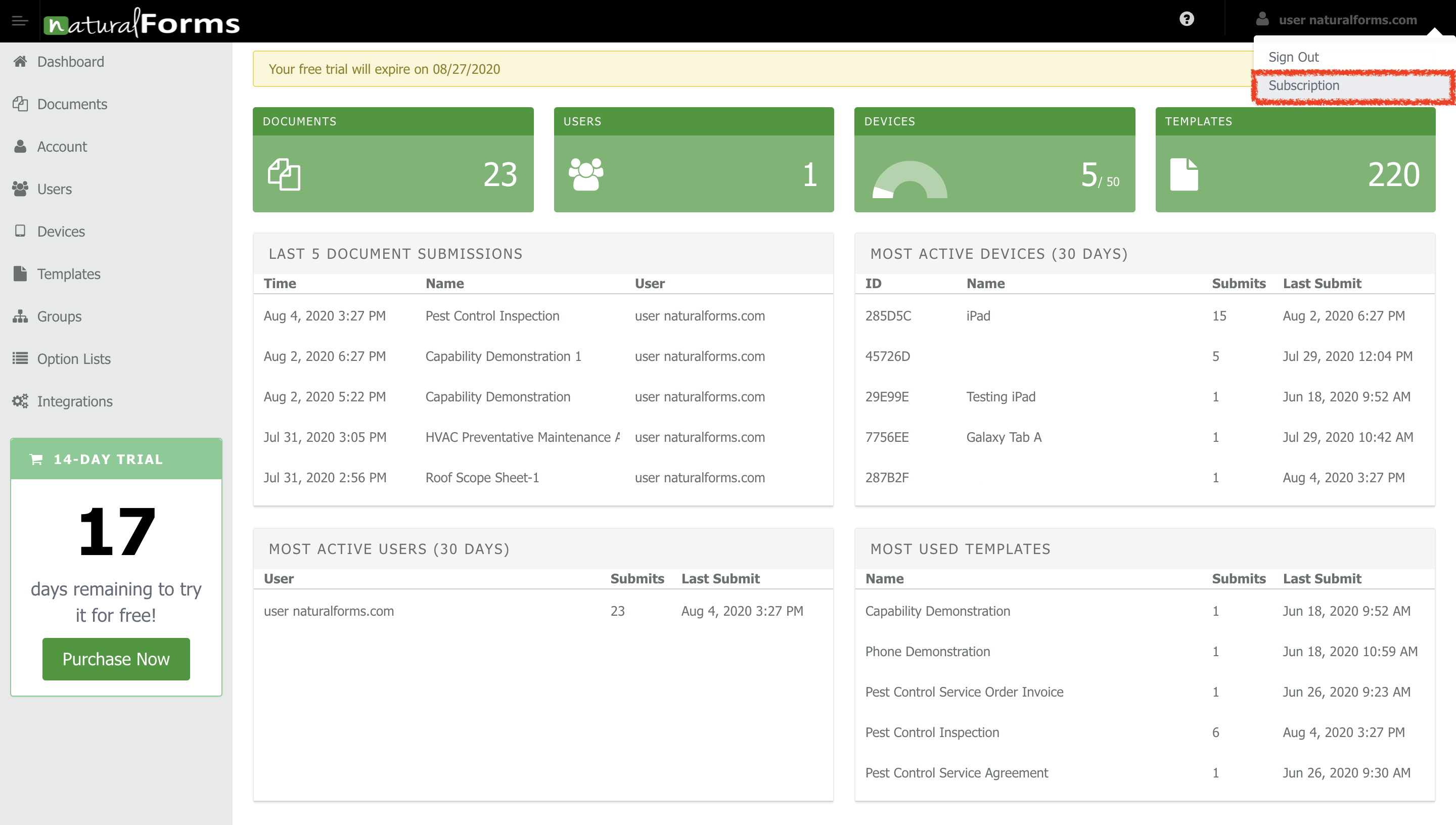1456x825 pixels.
Task: Click the Documents sidebar icon
Action: (20, 104)
